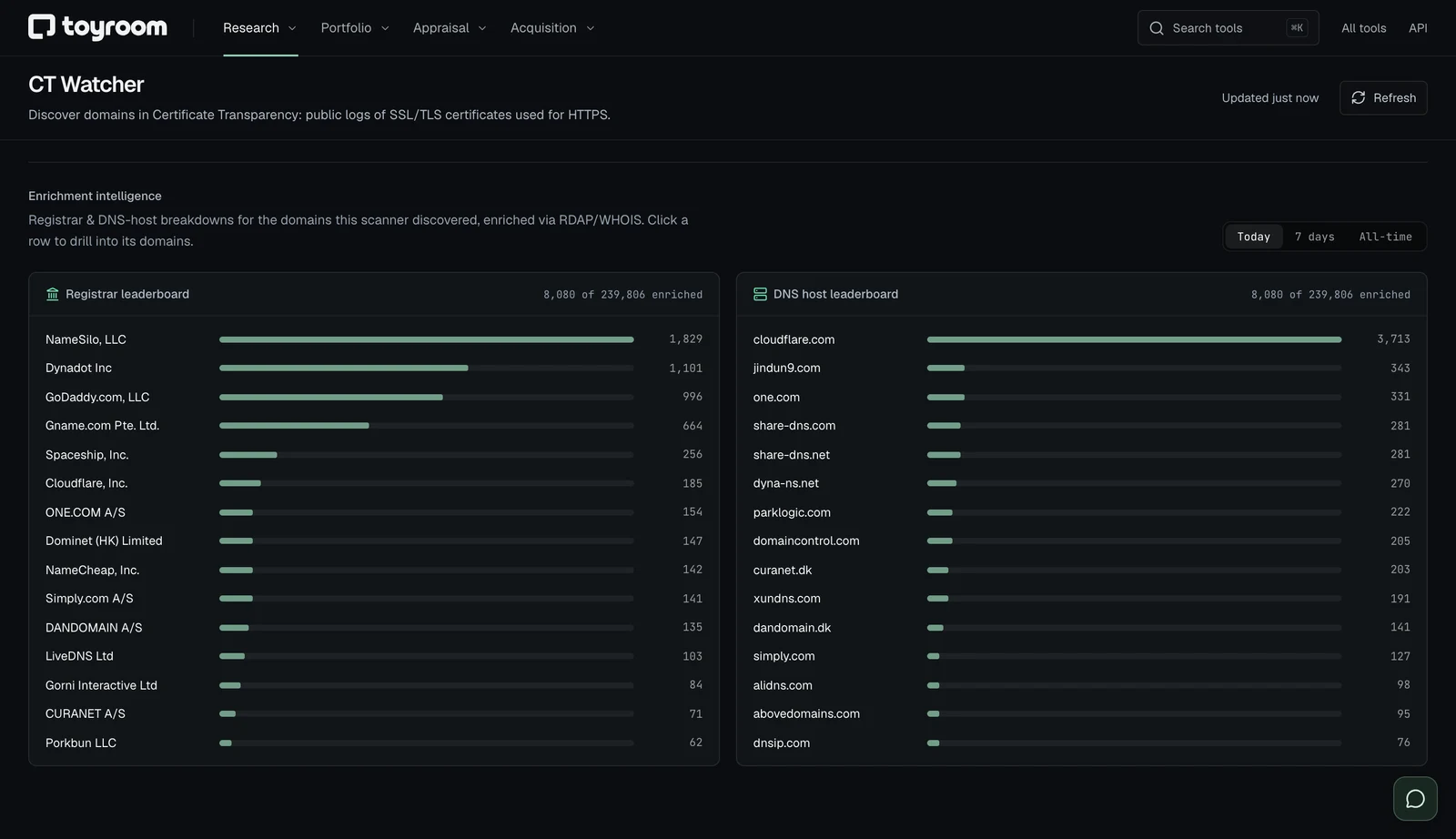The height and width of the screenshot is (839, 1456).
Task: Click the Registrar leaderboard bank icon
Action: (x=52, y=294)
